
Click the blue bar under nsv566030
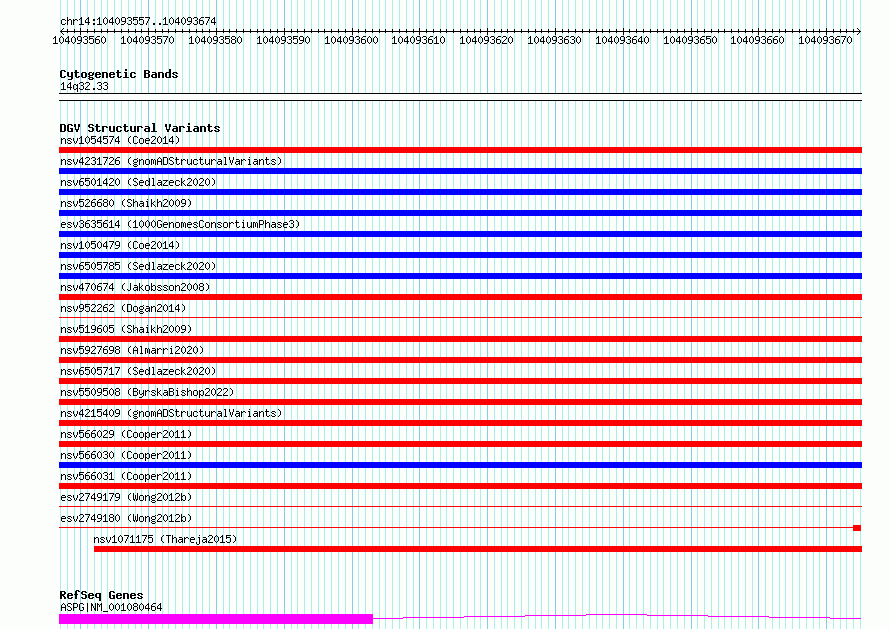(460, 465)
